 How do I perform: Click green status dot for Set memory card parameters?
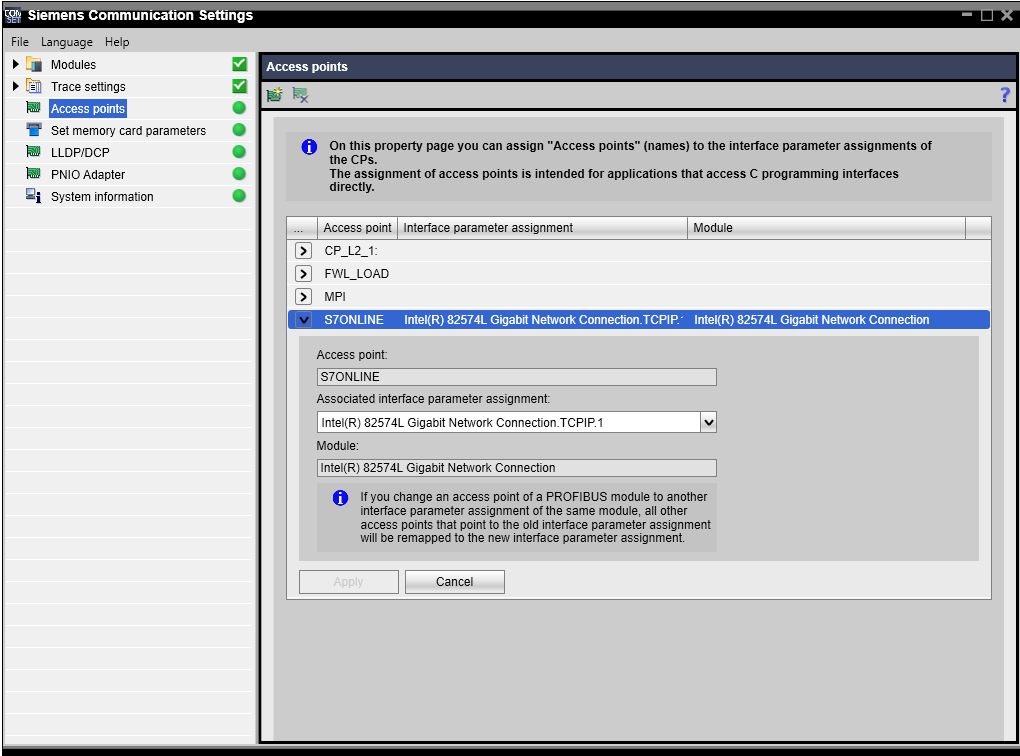click(x=239, y=130)
